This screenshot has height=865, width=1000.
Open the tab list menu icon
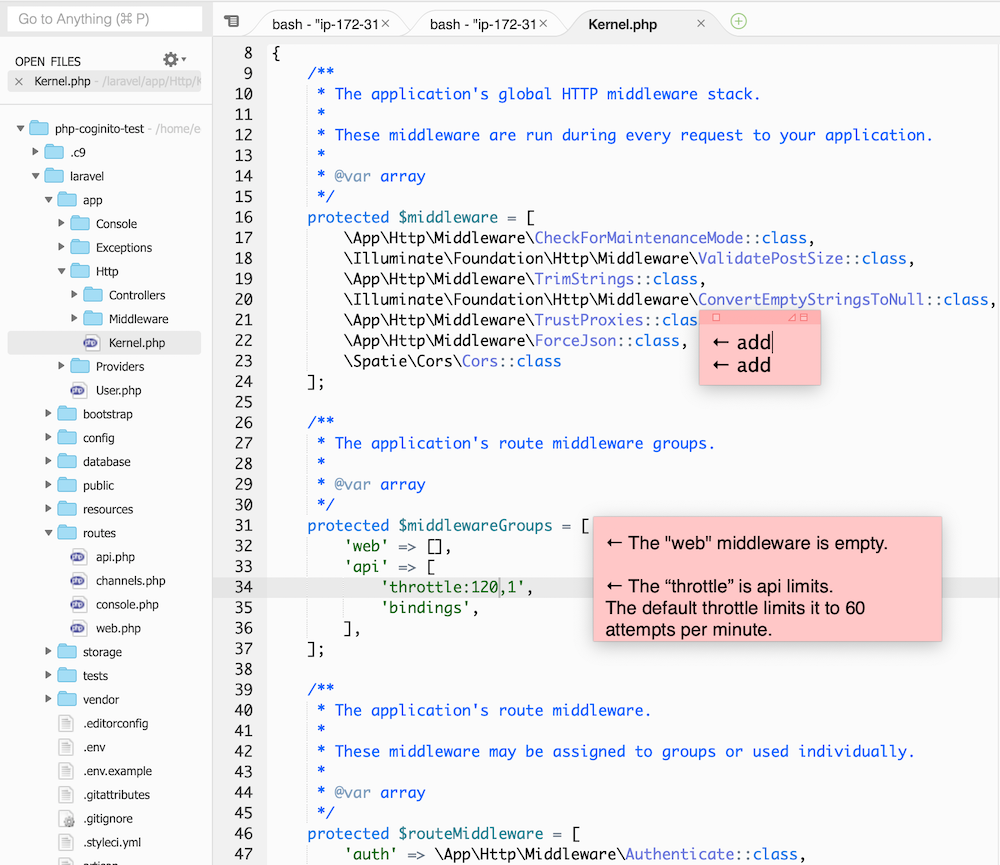(232, 21)
